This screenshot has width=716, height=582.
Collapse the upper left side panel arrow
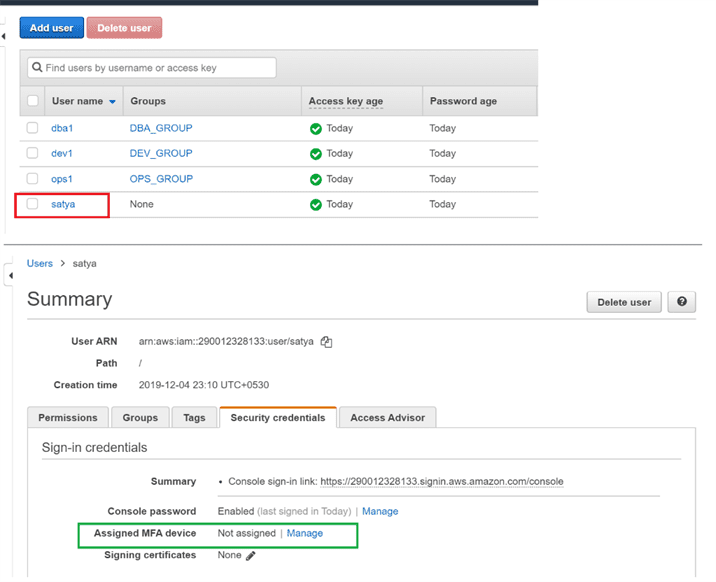click(3, 37)
